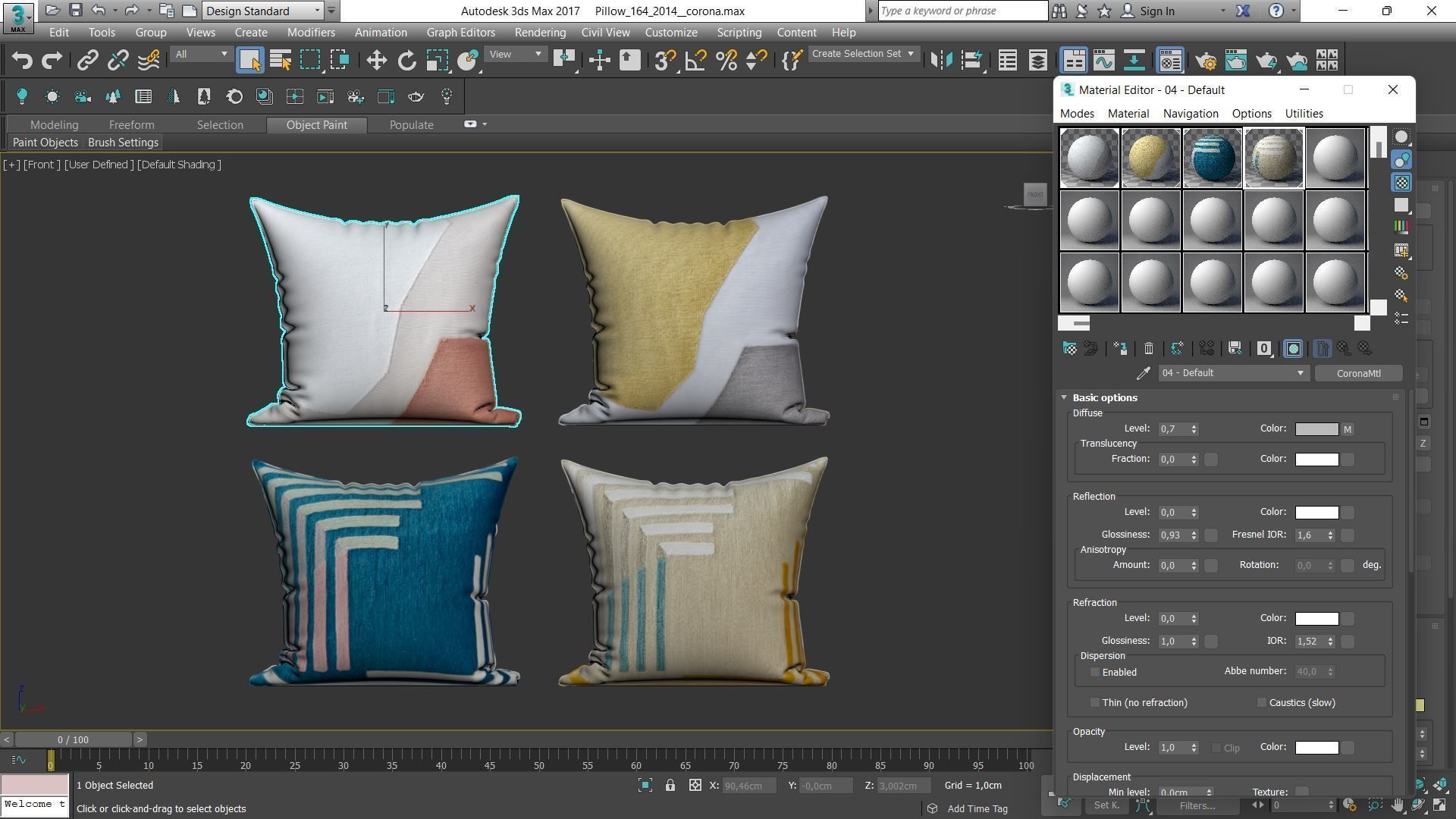Click Reflection Glossiness map slot button
Screen dimensions: 1456x819
coord(1211,535)
